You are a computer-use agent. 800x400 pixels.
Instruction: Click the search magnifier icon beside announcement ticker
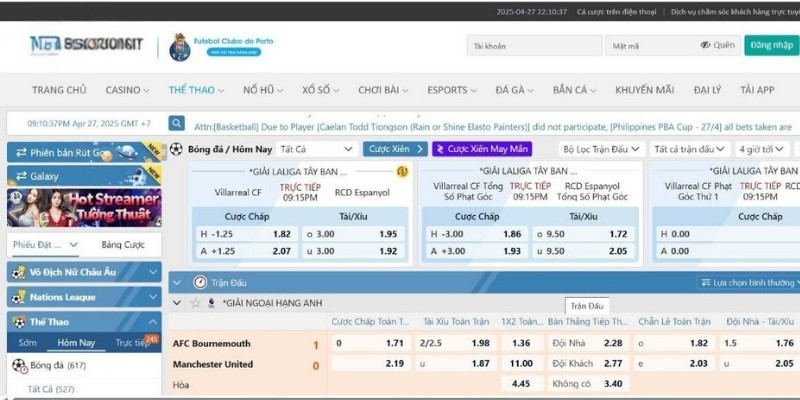[177, 124]
